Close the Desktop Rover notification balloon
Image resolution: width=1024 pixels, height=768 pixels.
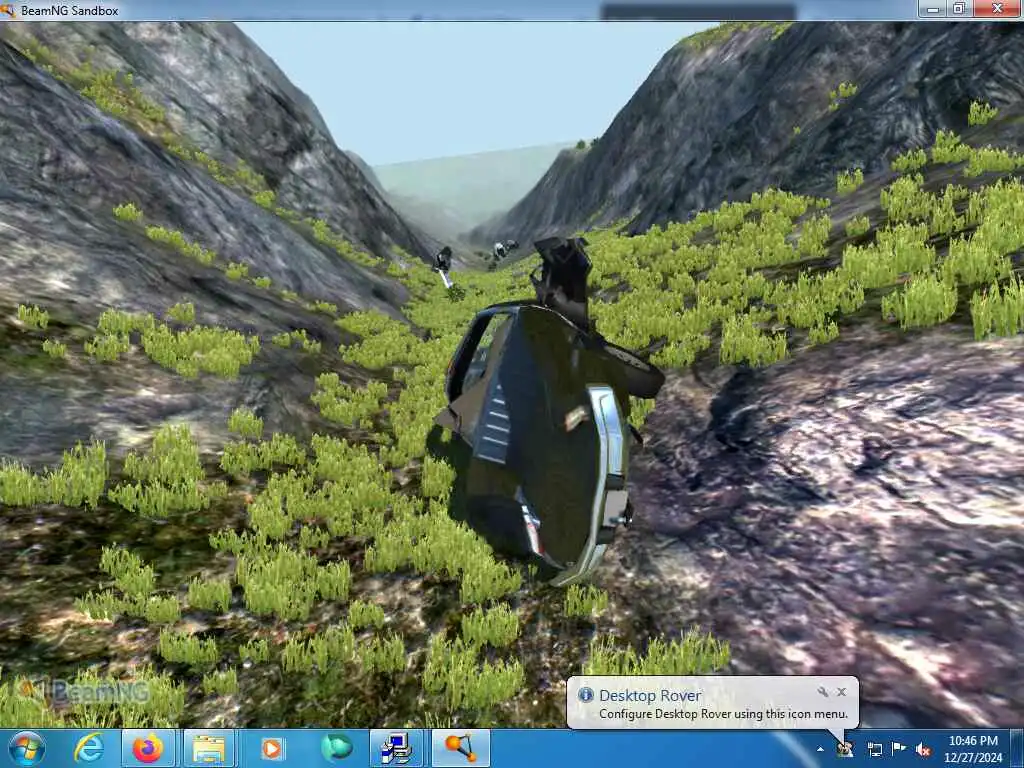(x=842, y=692)
